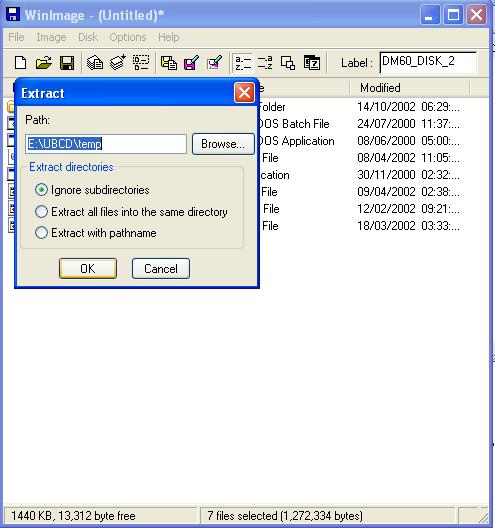Click the extraction Path text field

click(106, 144)
